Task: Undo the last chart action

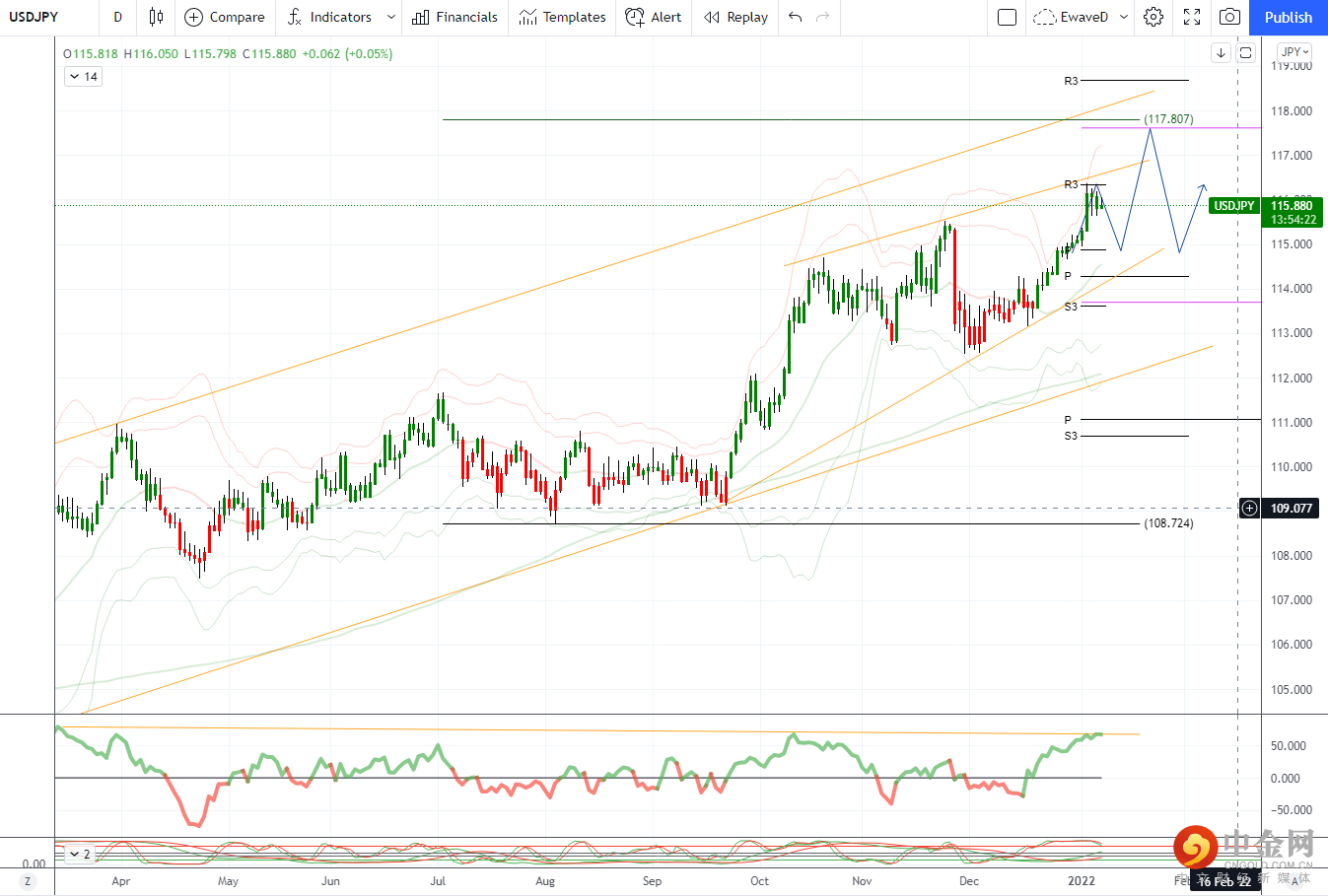Action: tap(796, 17)
